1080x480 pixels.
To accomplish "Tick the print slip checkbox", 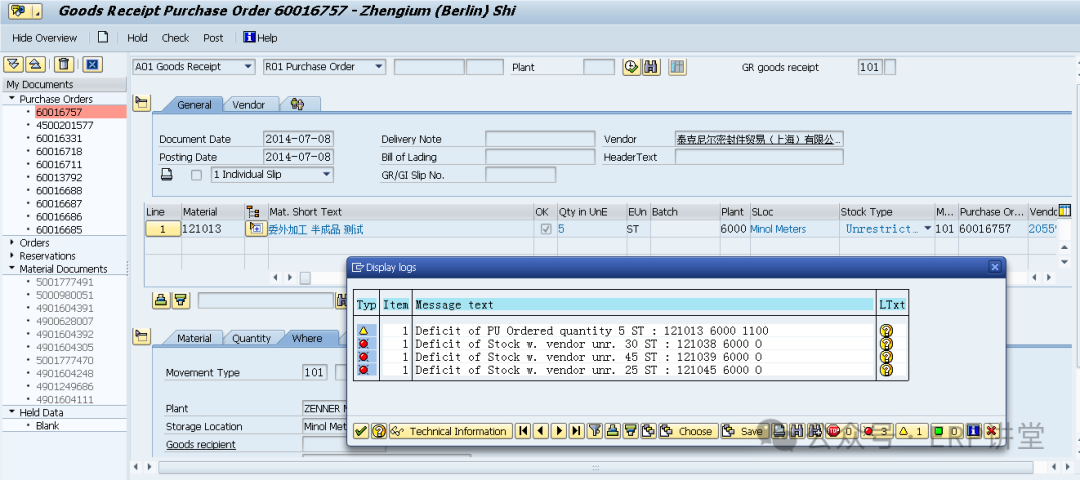I will click(196, 175).
